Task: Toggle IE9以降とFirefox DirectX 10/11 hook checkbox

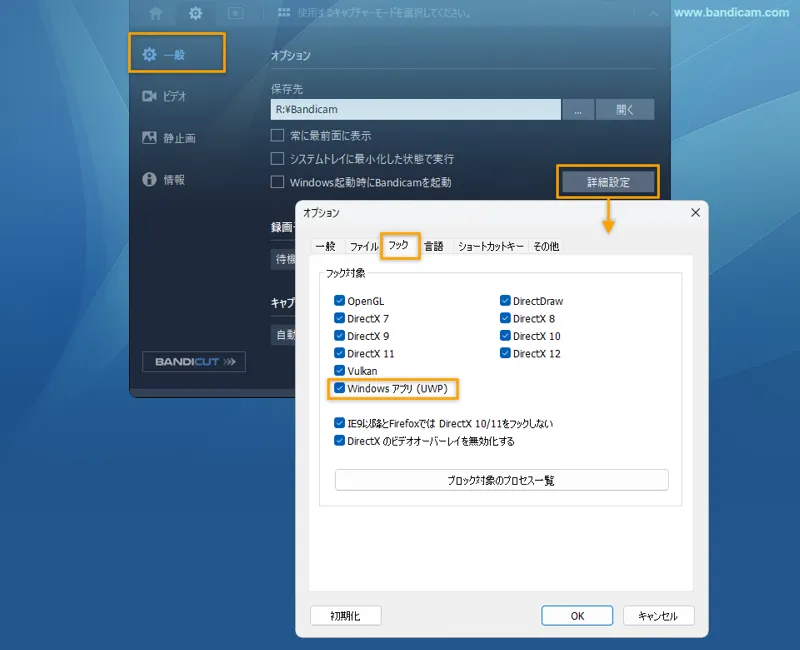Action: point(339,423)
